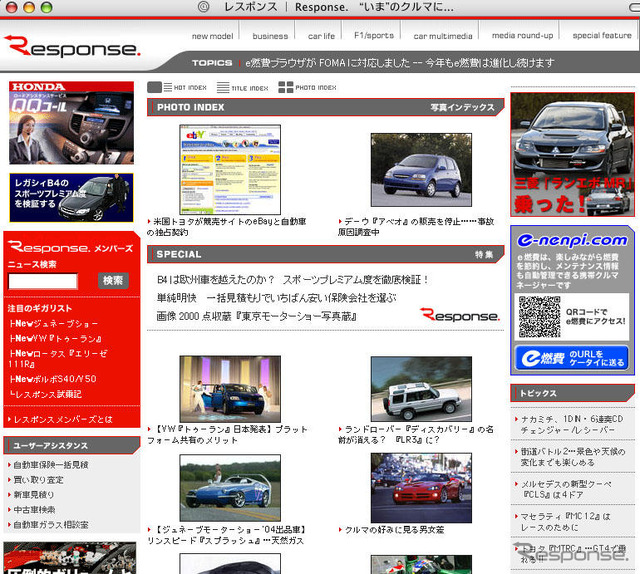Read Toyota eBay exclusive contract article
The height and width of the screenshot is (574, 640).
pos(227,227)
